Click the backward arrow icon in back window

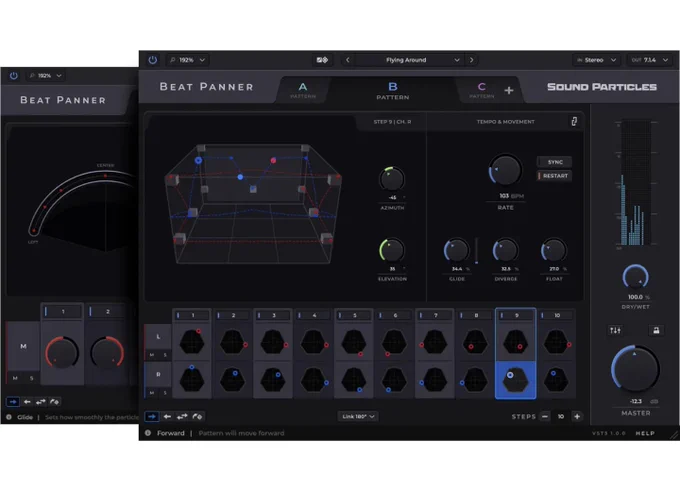tap(27, 402)
